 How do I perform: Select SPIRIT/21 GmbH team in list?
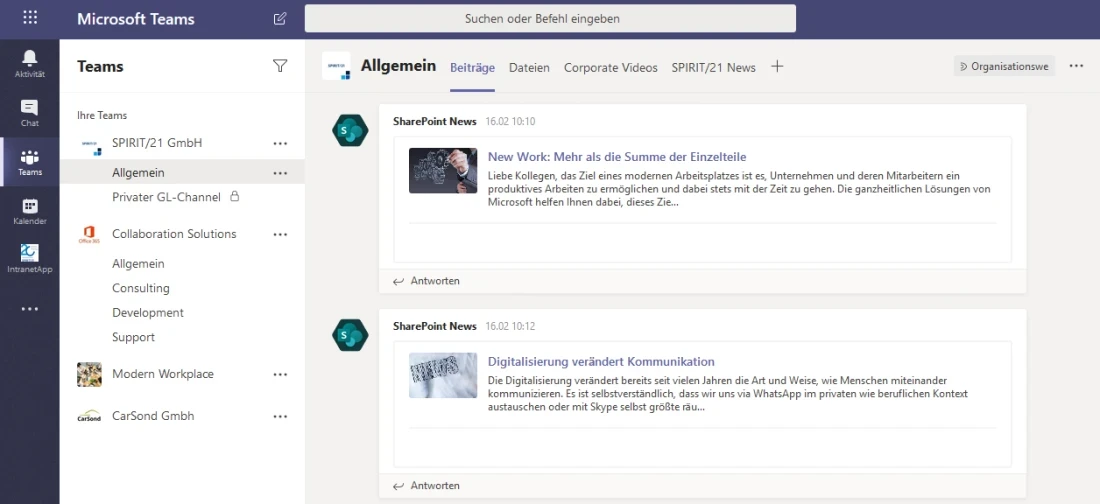[x=157, y=142]
